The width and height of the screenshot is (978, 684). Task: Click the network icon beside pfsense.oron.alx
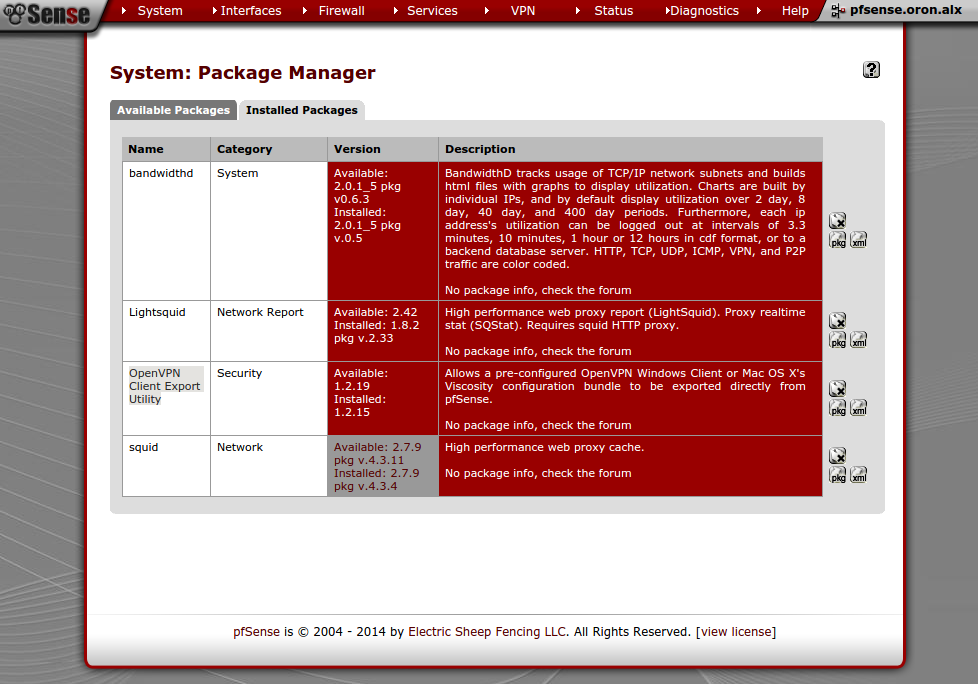click(x=838, y=11)
